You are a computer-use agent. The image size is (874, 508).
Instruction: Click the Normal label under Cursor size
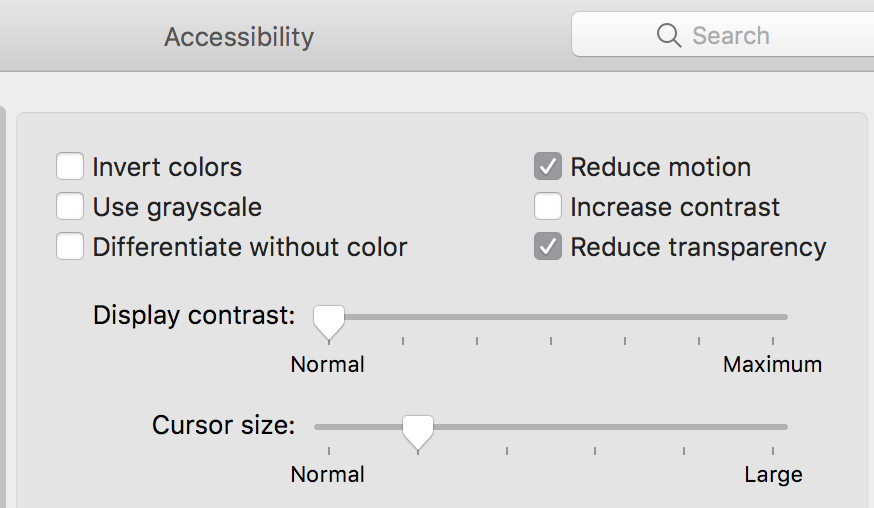pyautogui.click(x=328, y=474)
